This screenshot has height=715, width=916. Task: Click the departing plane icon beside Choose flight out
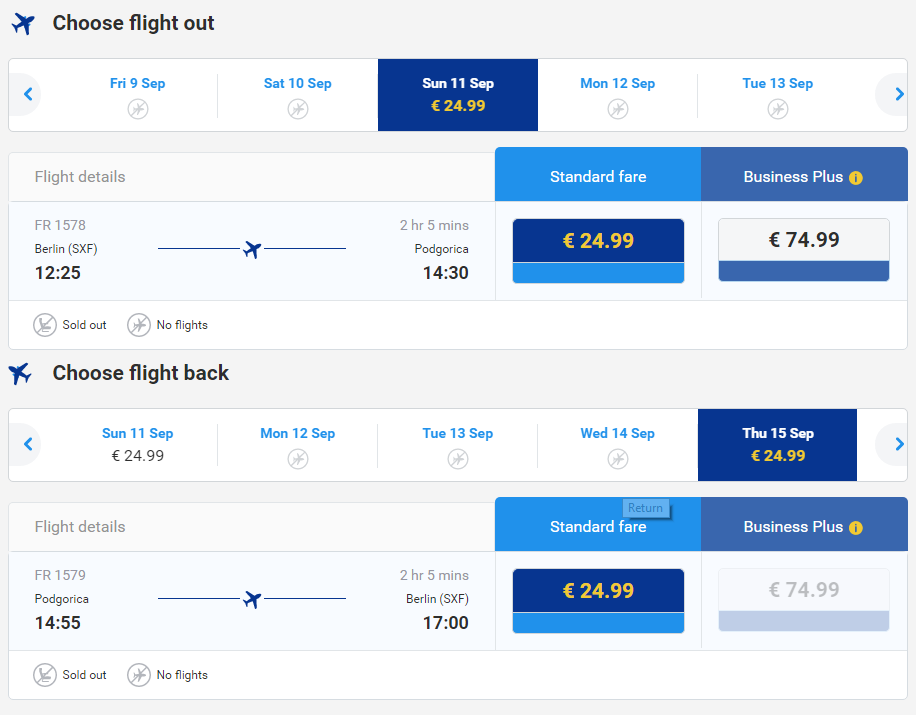tap(23, 24)
